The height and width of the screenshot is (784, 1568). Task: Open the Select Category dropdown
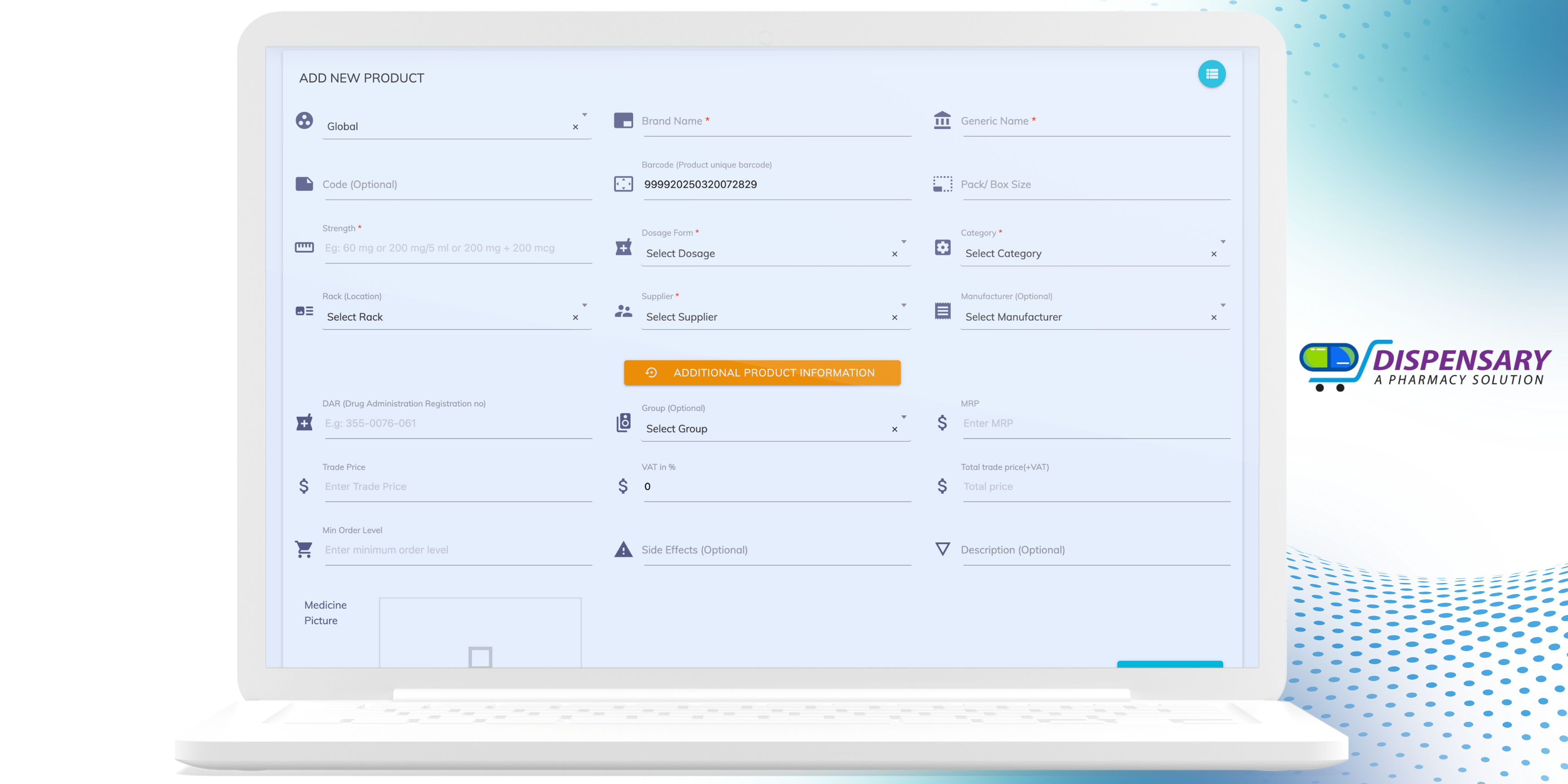pyautogui.click(x=1222, y=242)
